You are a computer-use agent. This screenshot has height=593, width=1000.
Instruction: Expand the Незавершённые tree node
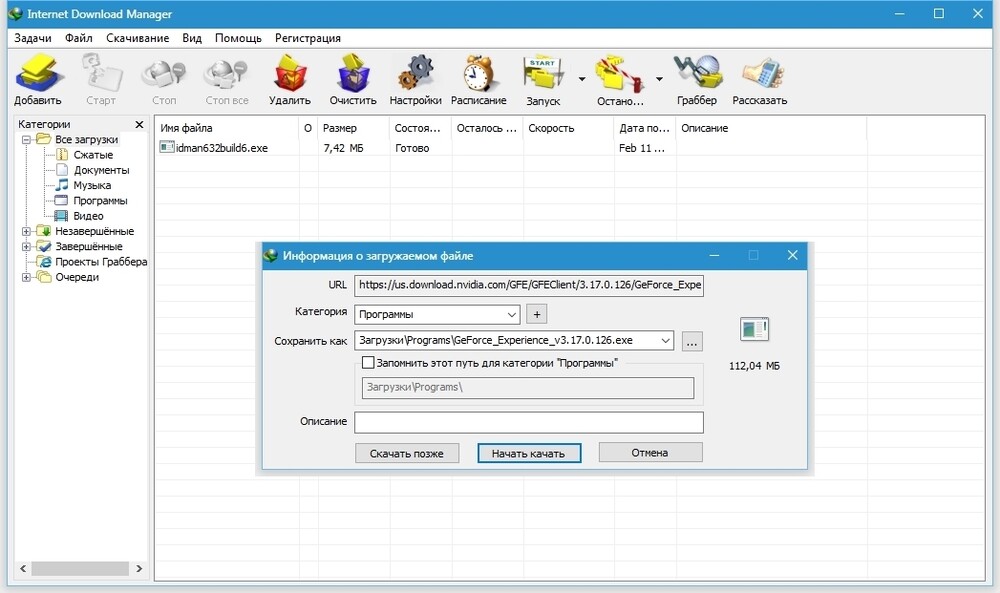[27, 231]
